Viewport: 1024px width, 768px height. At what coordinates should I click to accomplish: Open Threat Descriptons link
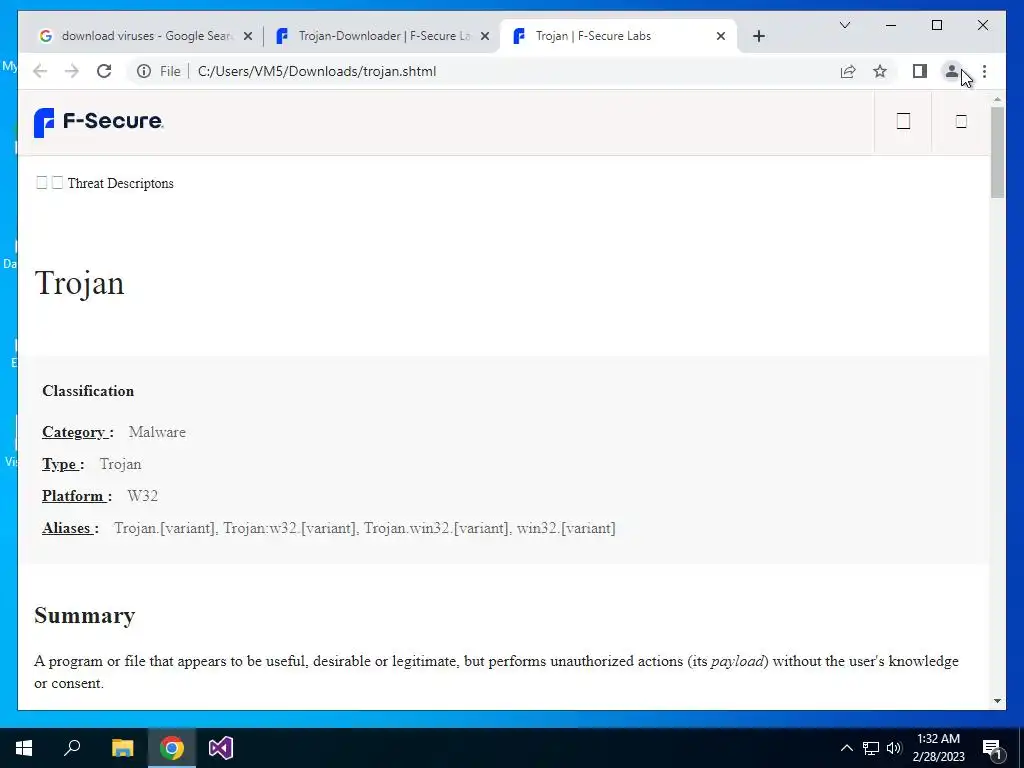(x=121, y=184)
